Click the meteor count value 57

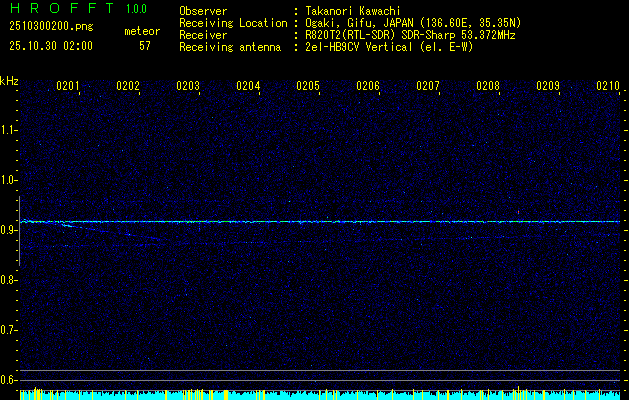[x=145, y=46]
